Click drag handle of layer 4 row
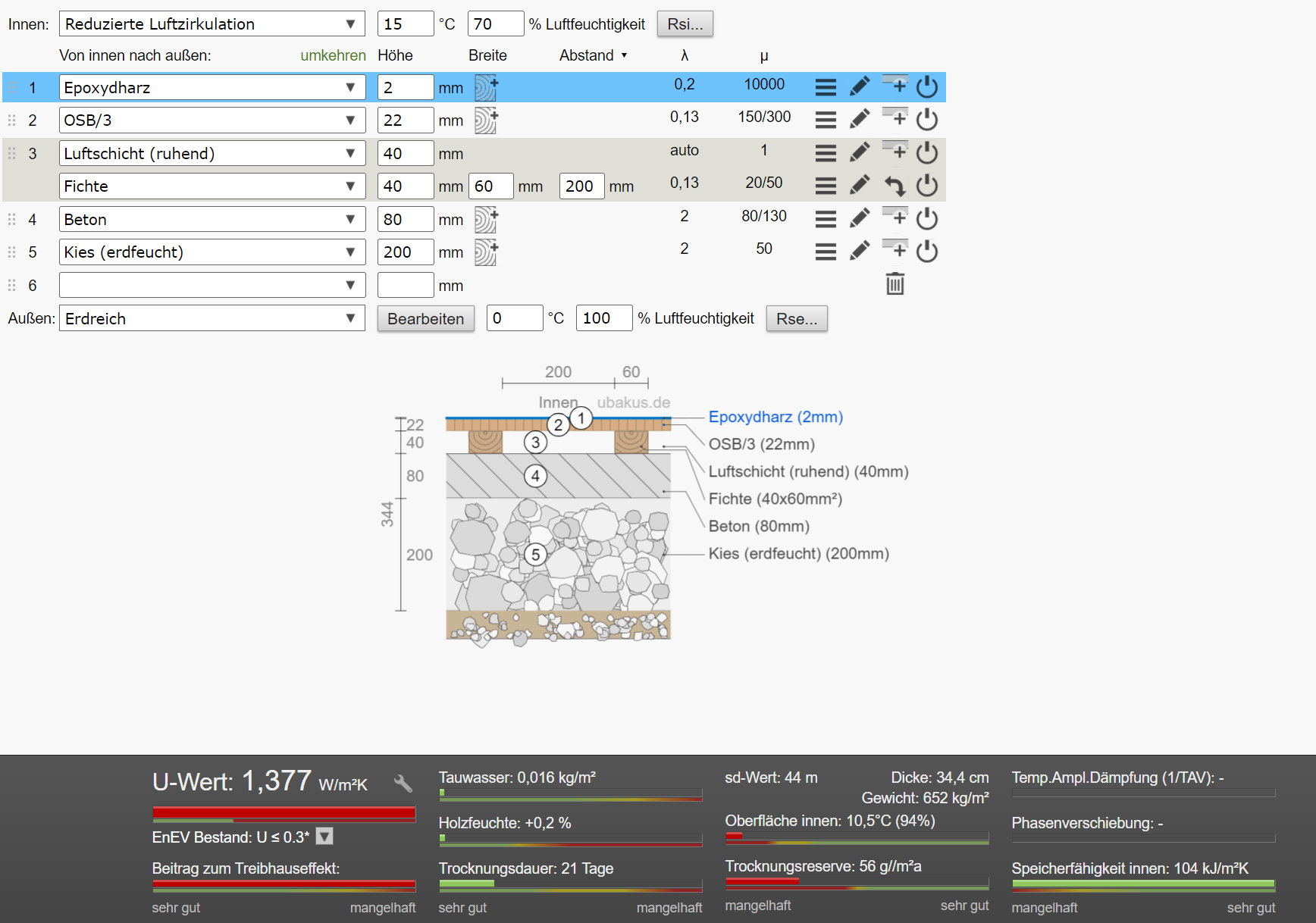 [x=11, y=219]
